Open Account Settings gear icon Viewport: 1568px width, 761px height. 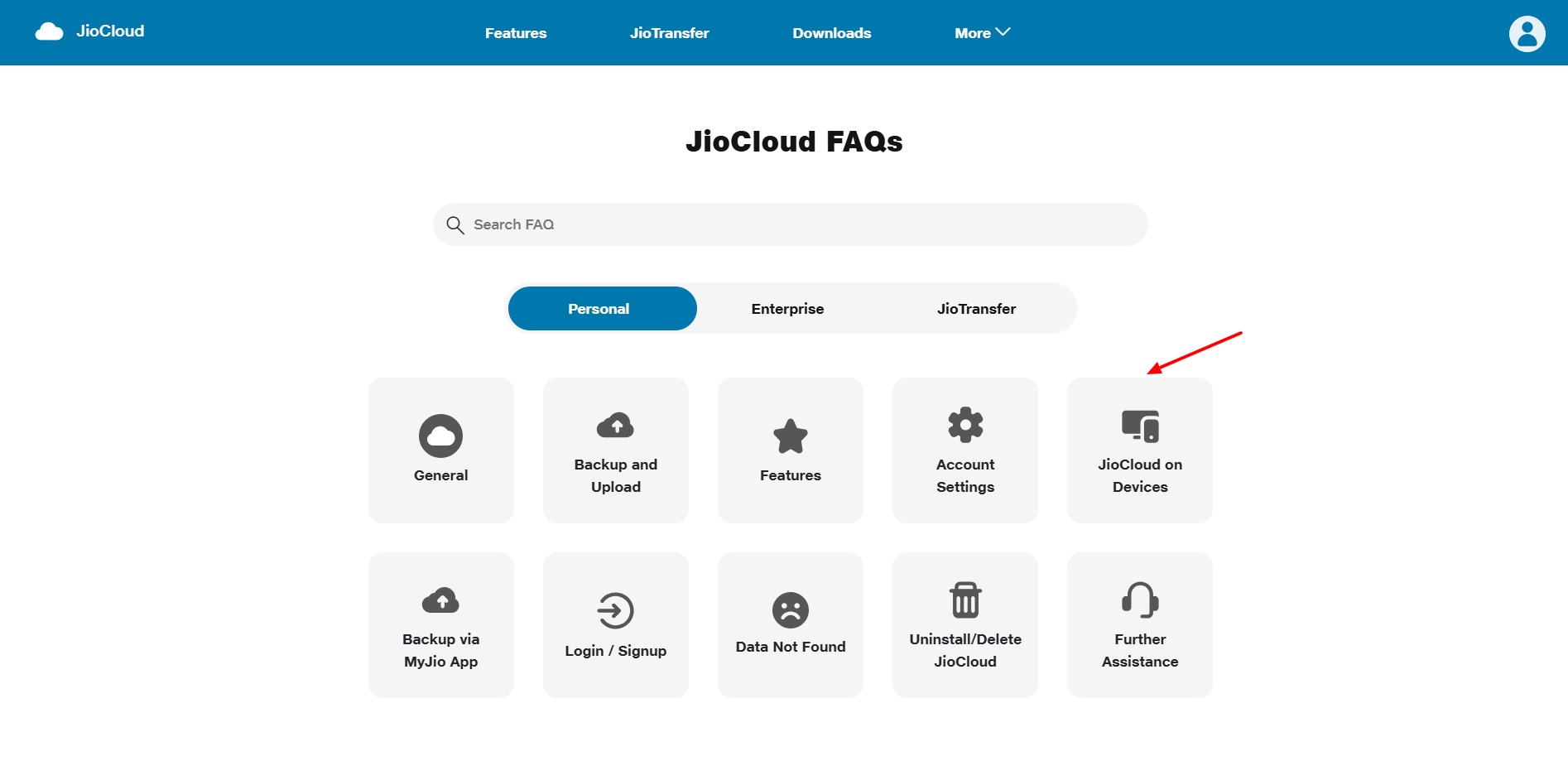coord(965,425)
